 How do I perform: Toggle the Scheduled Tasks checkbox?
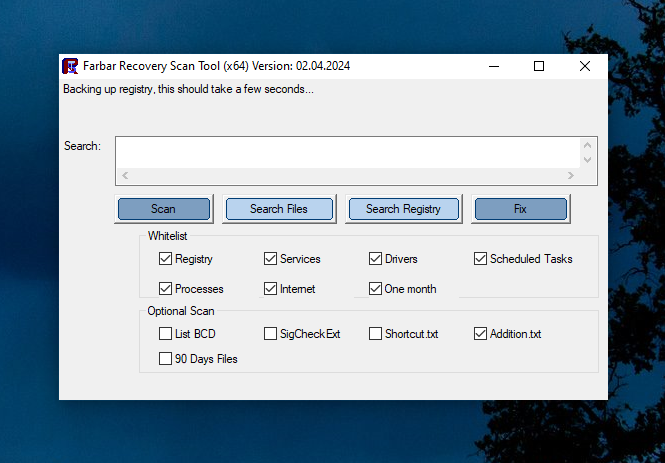480,259
